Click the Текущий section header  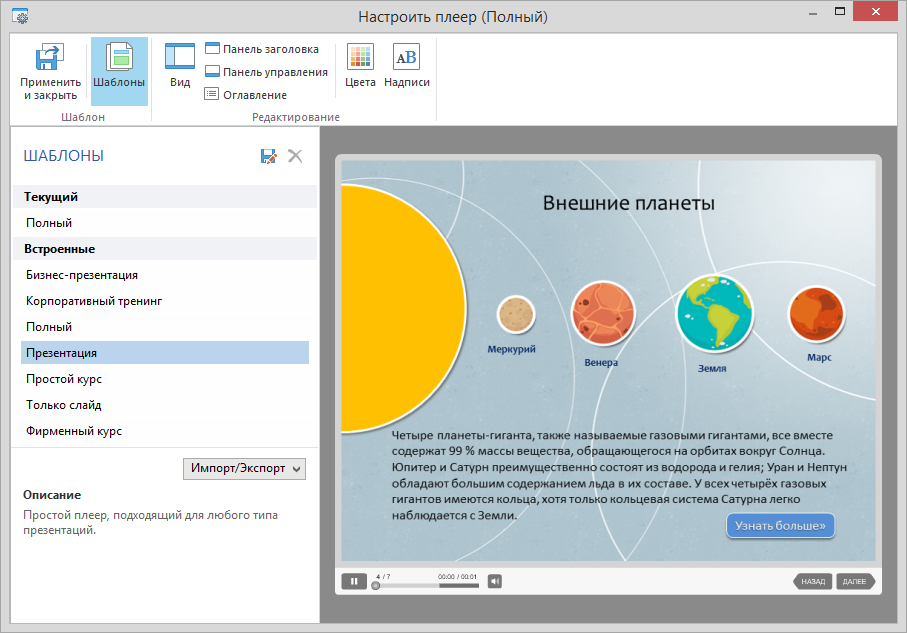(165, 197)
